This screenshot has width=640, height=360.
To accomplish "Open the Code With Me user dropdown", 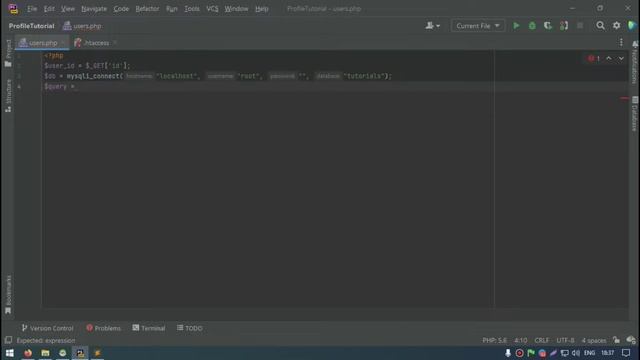I will click(433, 26).
